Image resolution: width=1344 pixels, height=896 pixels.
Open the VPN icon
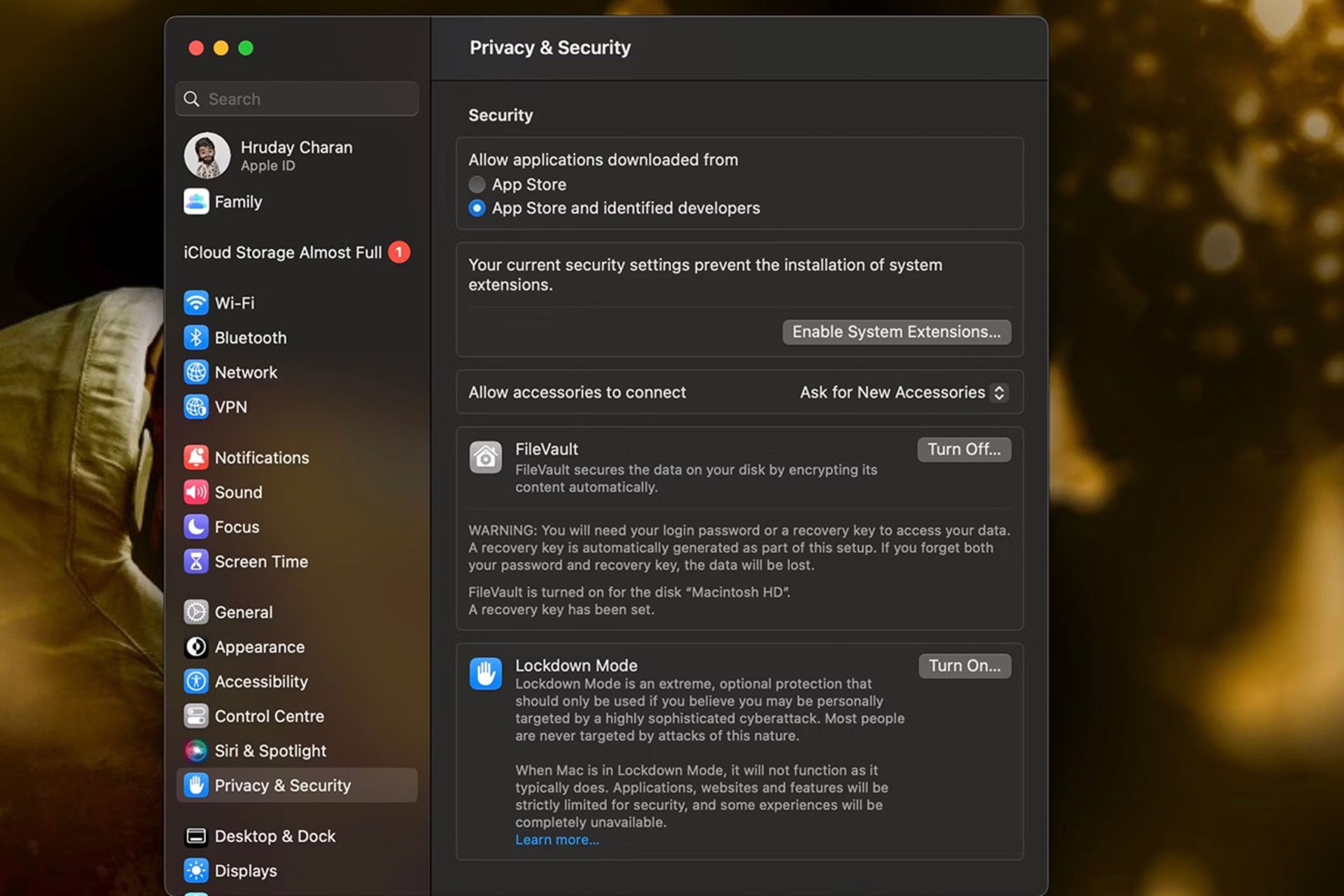[x=196, y=407]
